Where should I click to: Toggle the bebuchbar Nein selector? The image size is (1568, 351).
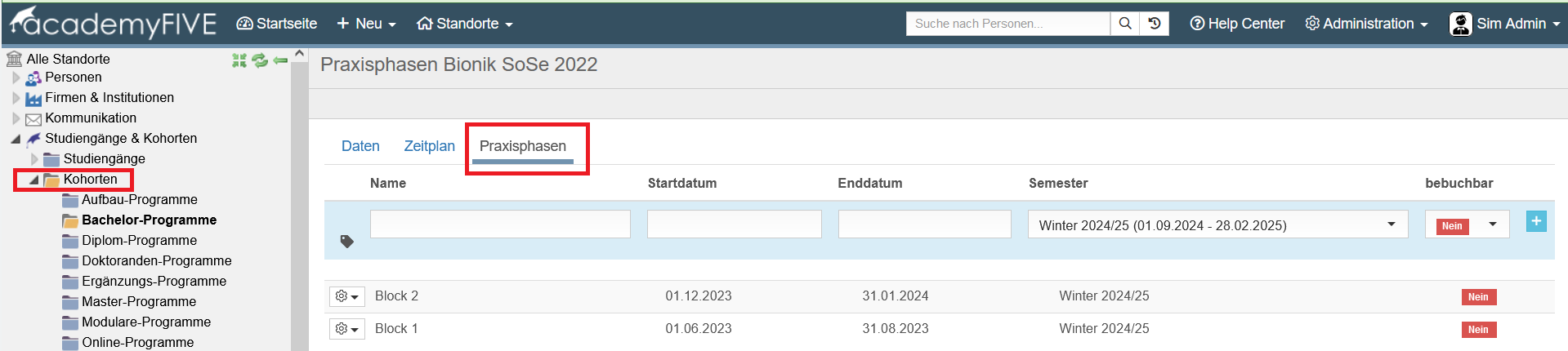1467,224
